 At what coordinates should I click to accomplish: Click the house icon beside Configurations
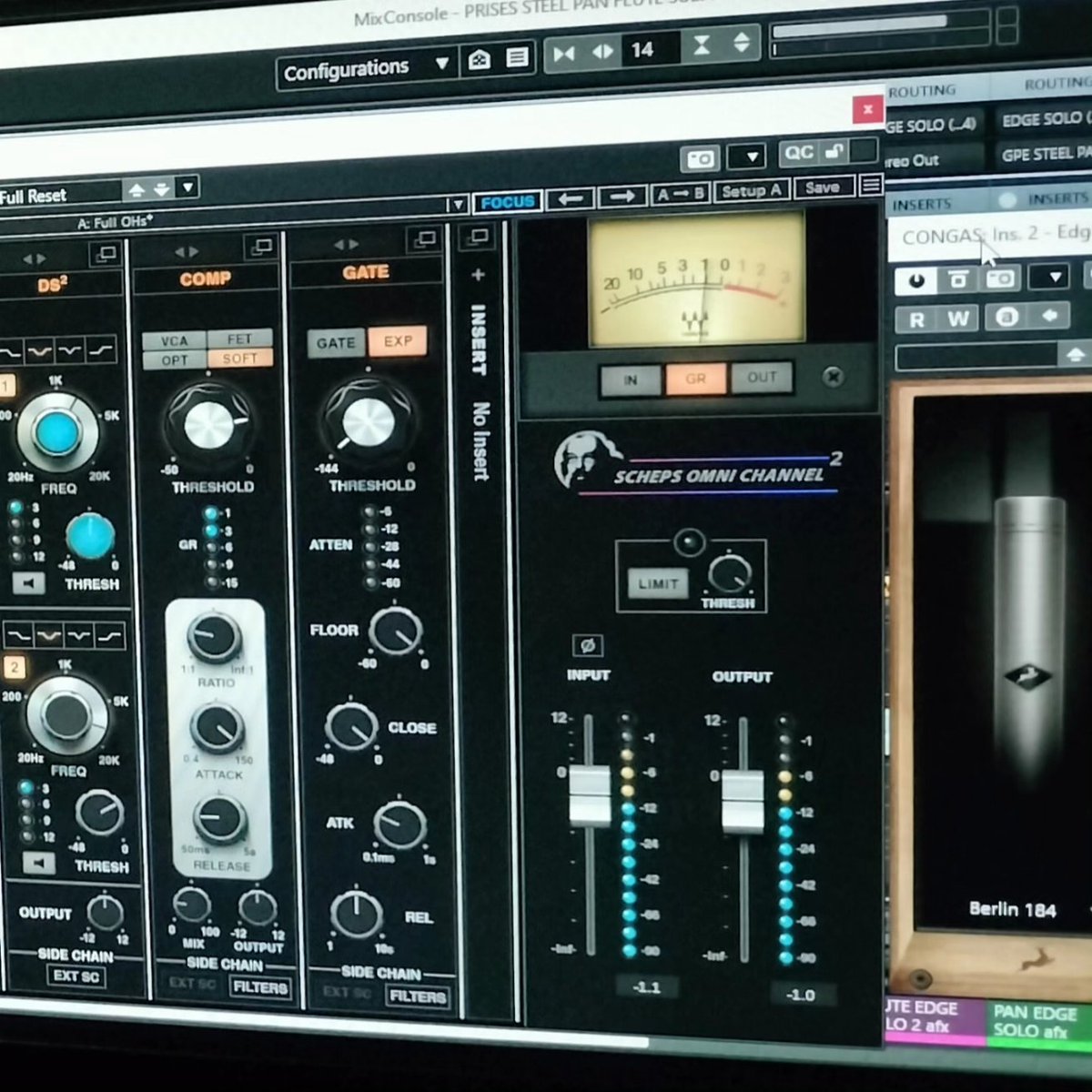point(480,60)
